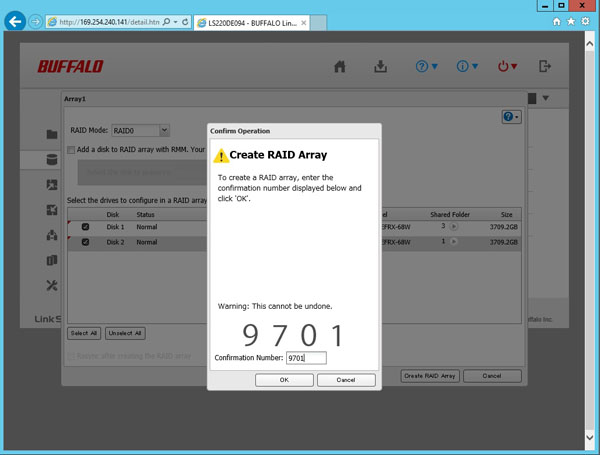Enable Add a disk with RMM checkbox
600x455 pixels.
(x=71, y=150)
